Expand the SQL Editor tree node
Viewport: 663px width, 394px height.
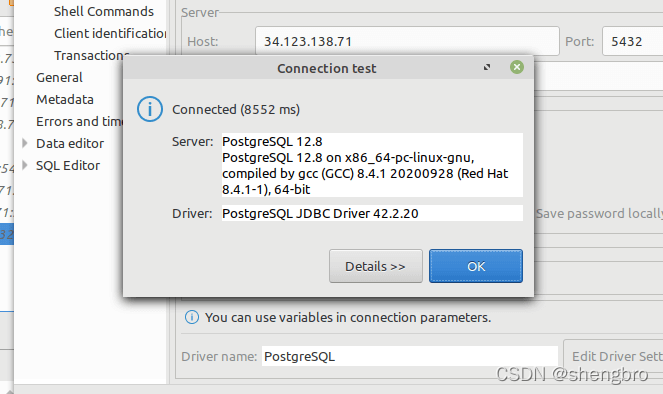click(25, 165)
